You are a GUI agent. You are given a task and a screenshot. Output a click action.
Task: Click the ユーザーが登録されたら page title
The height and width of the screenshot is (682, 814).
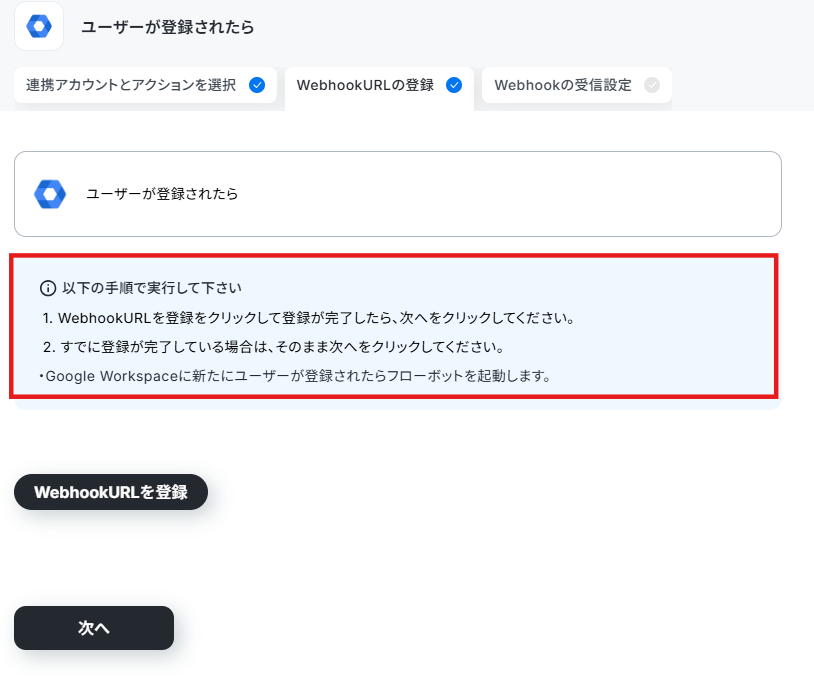pyautogui.click(x=168, y=27)
